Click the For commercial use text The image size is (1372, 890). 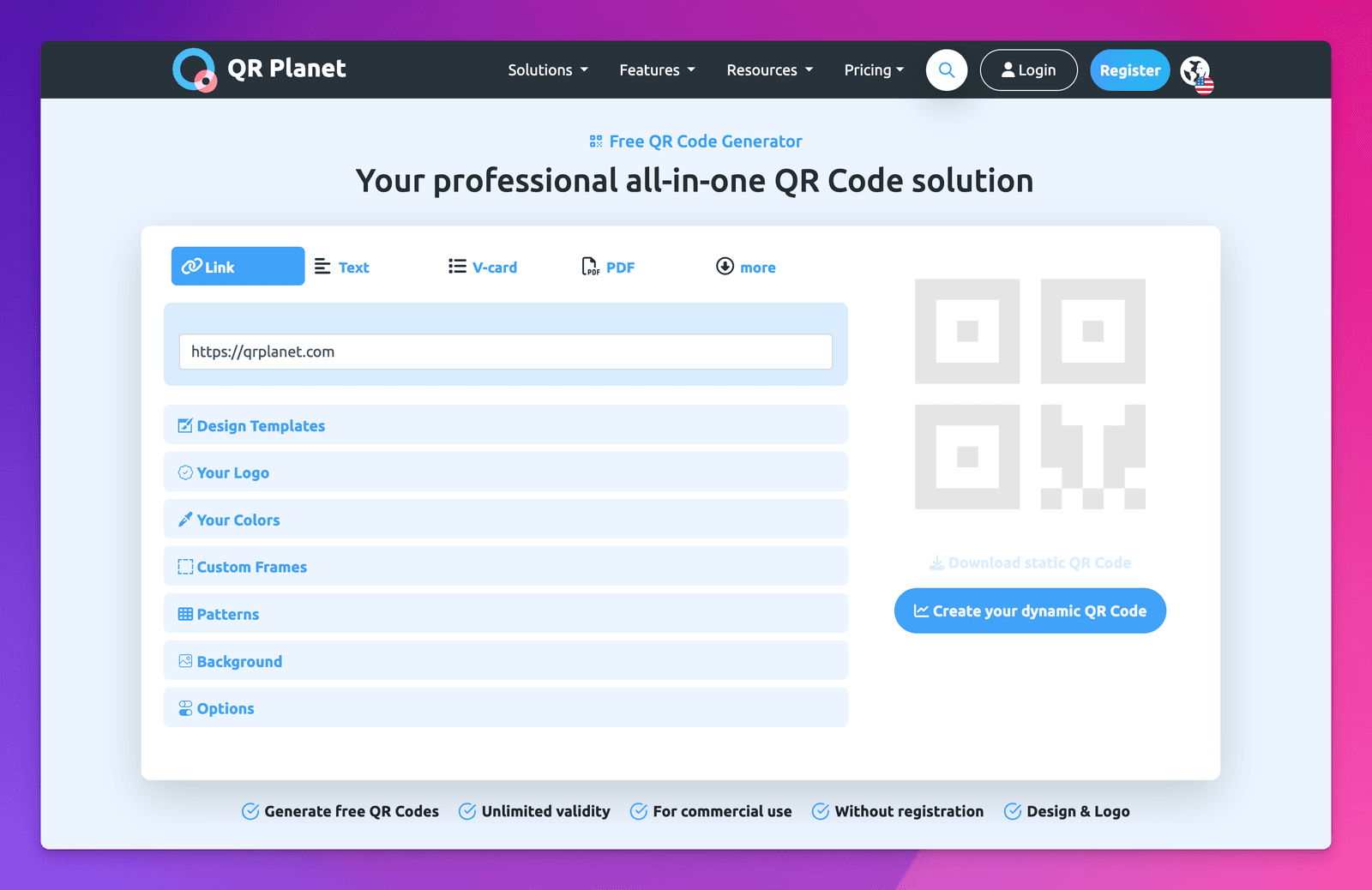pyautogui.click(x=722, y=811)
